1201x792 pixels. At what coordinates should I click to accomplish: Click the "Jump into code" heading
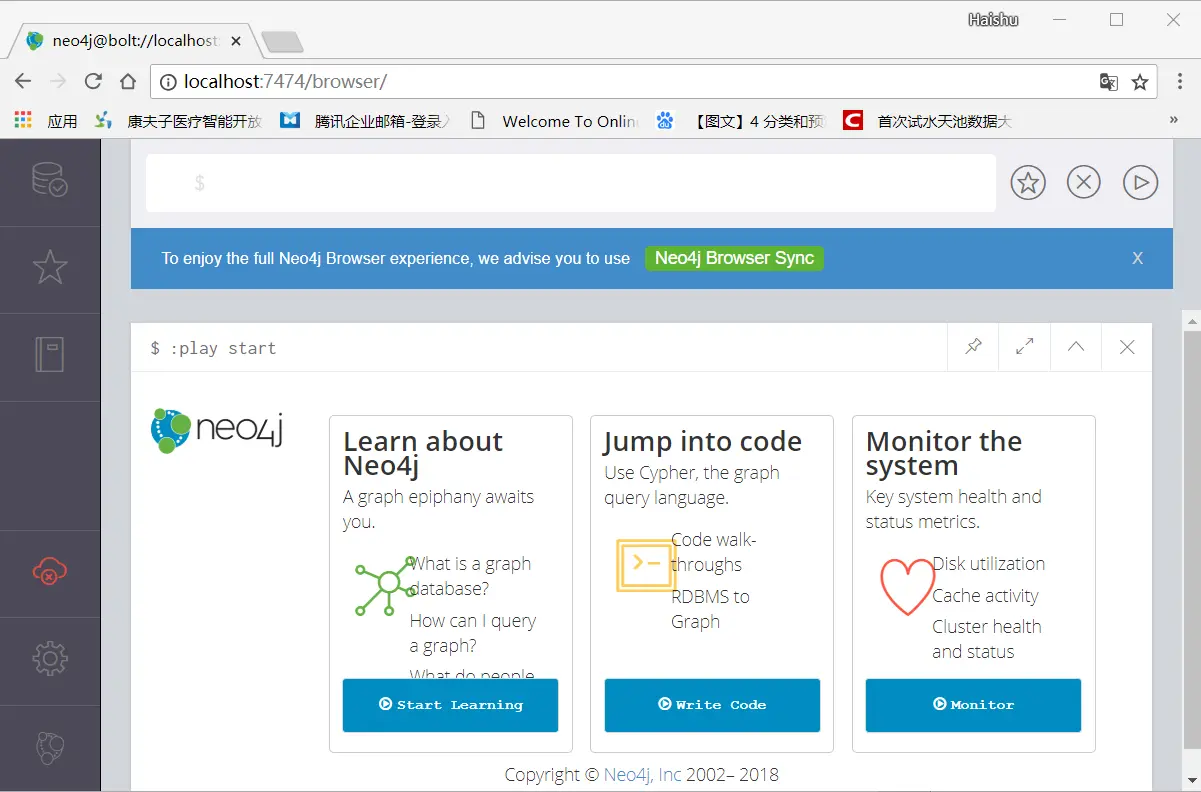click(x=703, y=441)
